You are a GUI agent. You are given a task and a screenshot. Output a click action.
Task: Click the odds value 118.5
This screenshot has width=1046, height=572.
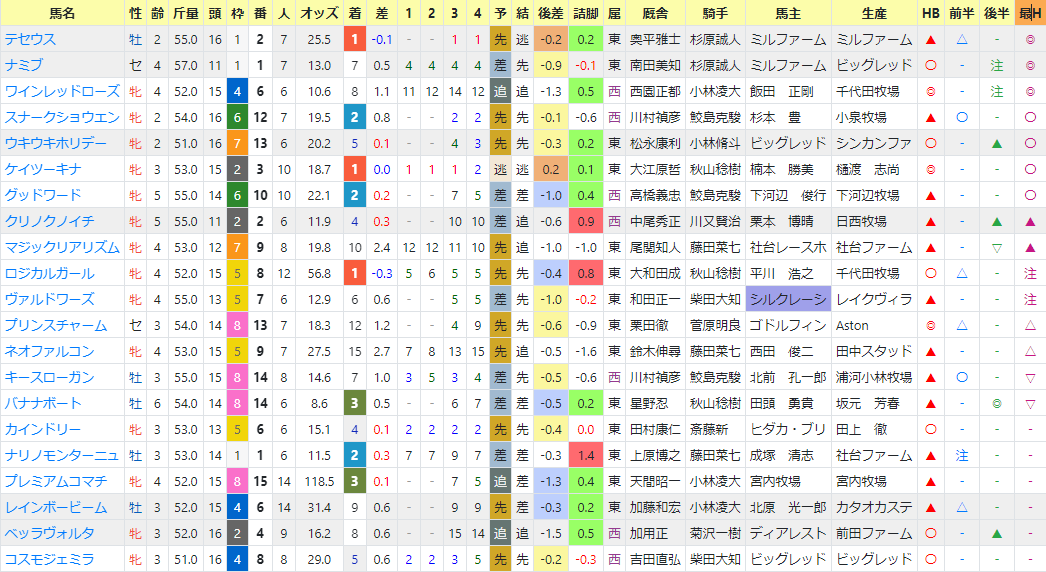[319, 482]
